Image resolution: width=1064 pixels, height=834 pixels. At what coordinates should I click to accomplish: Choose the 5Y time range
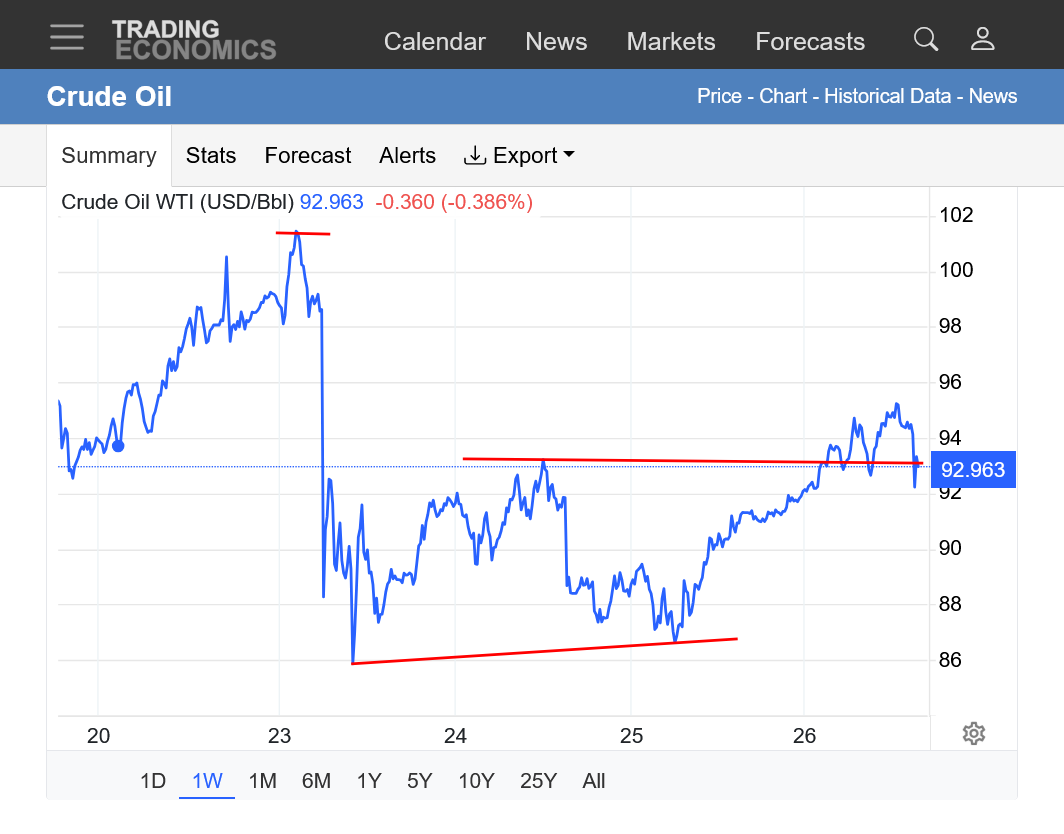tap(420, 781)
